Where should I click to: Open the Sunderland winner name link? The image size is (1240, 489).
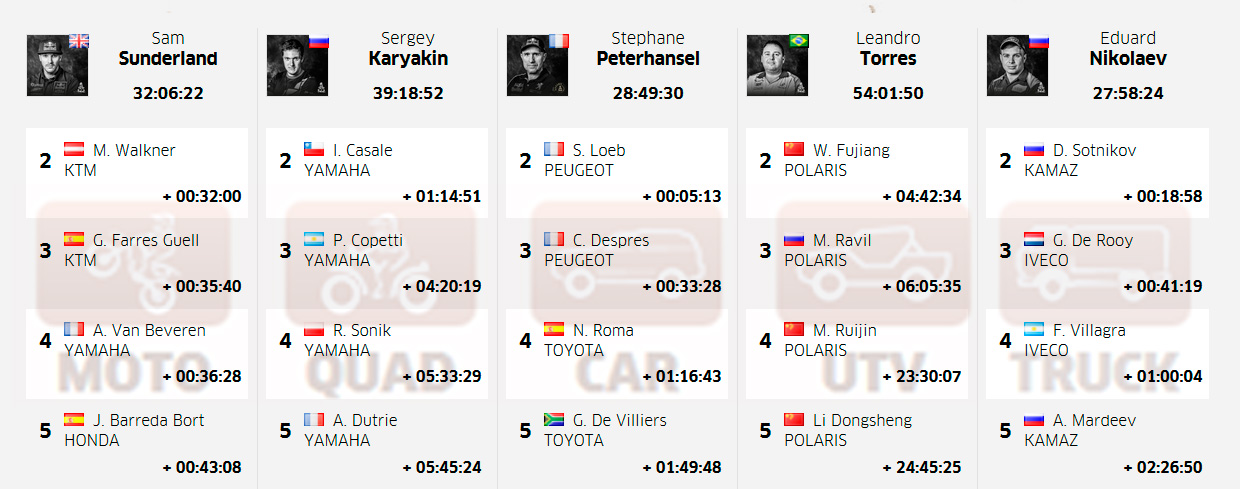[x=168, y=58]
